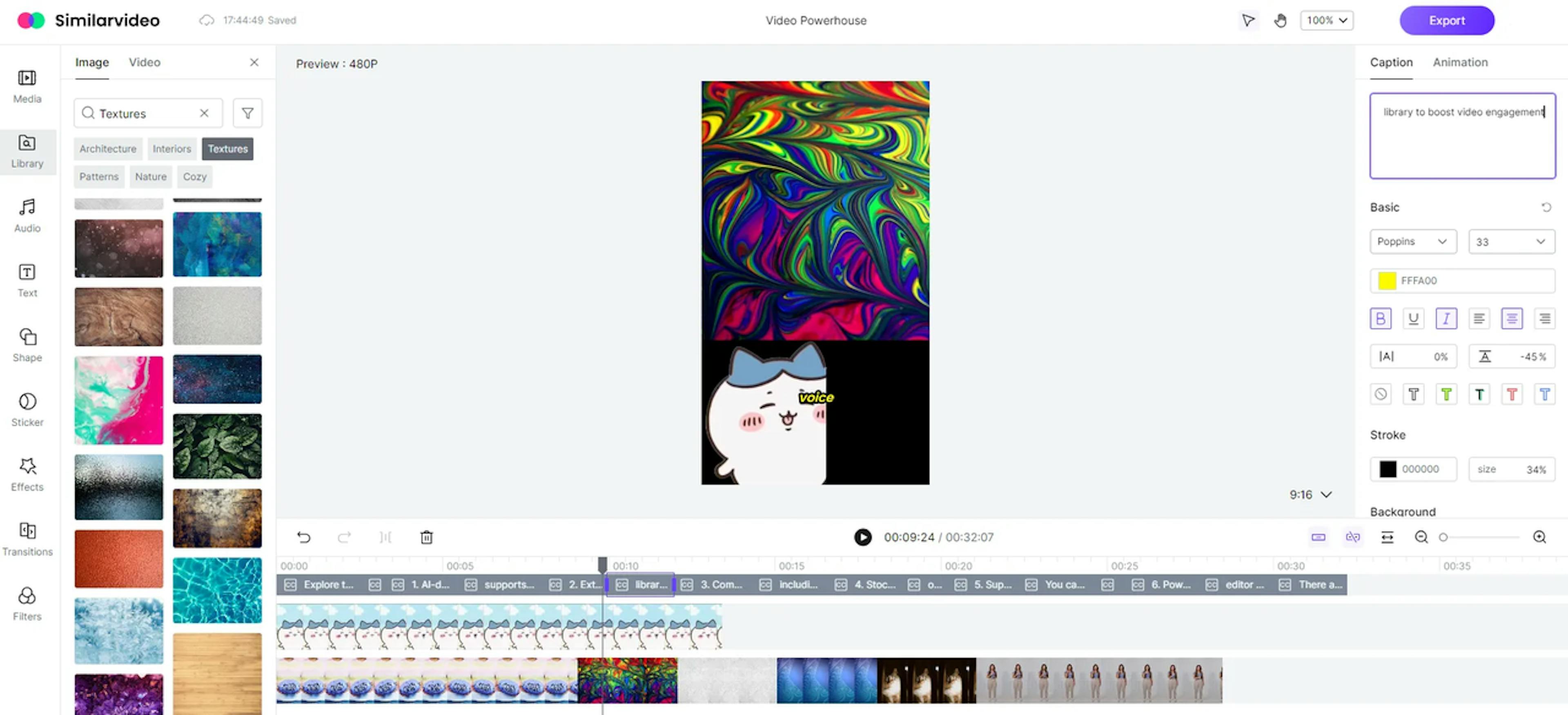
Task: Toggle underline caption formatting
Action: 1413,318
